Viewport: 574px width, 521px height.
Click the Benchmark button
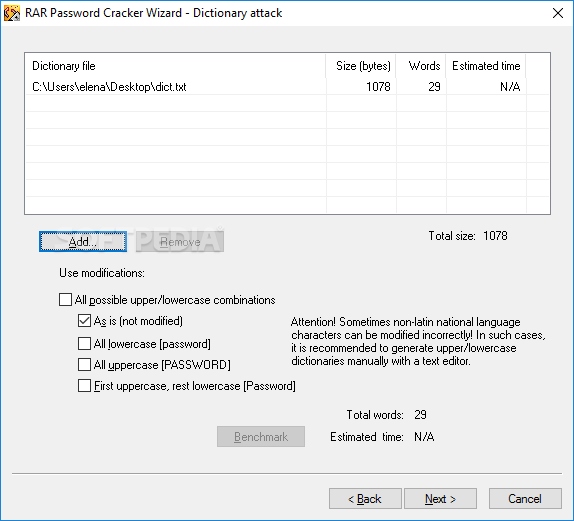[x=261, y=436]
